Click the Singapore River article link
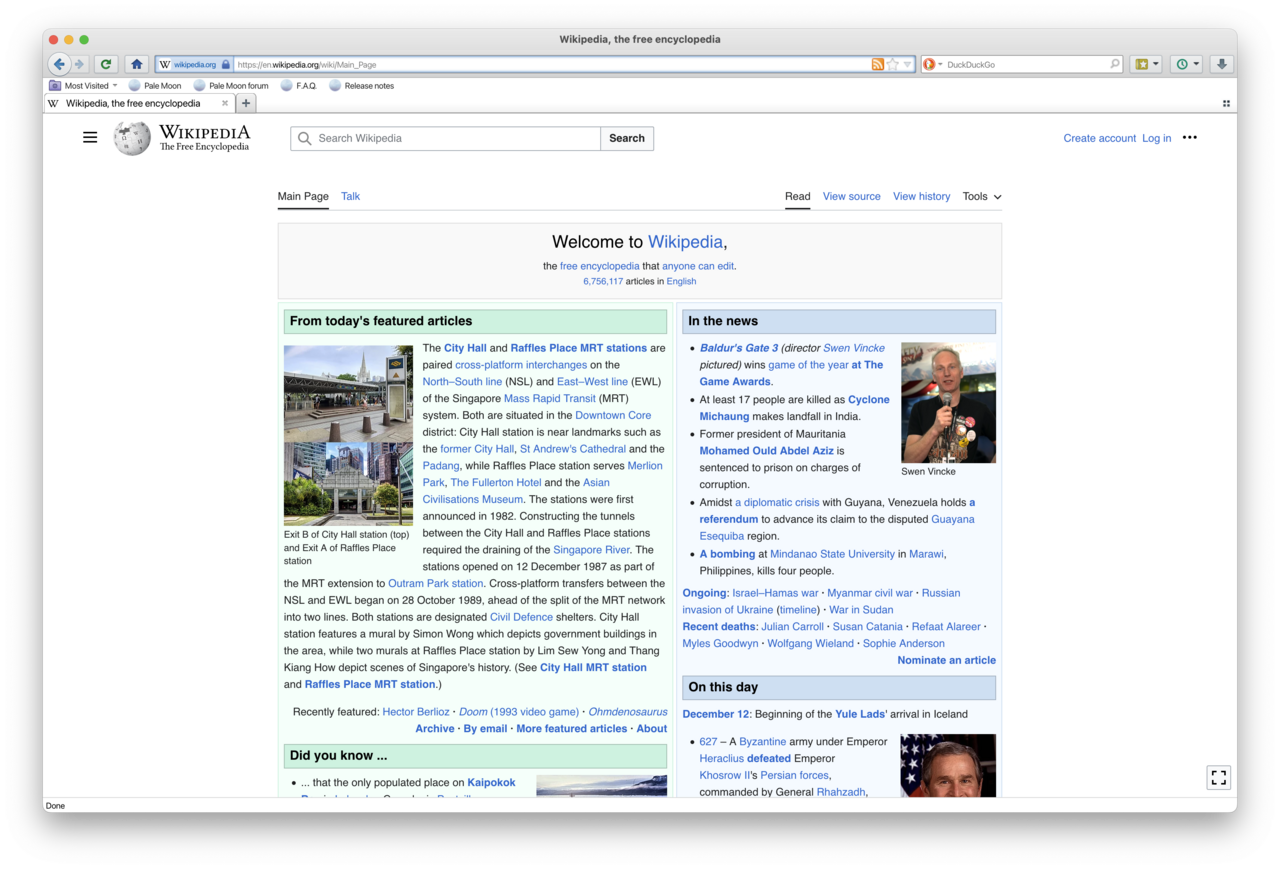 [x=591, y=550]
